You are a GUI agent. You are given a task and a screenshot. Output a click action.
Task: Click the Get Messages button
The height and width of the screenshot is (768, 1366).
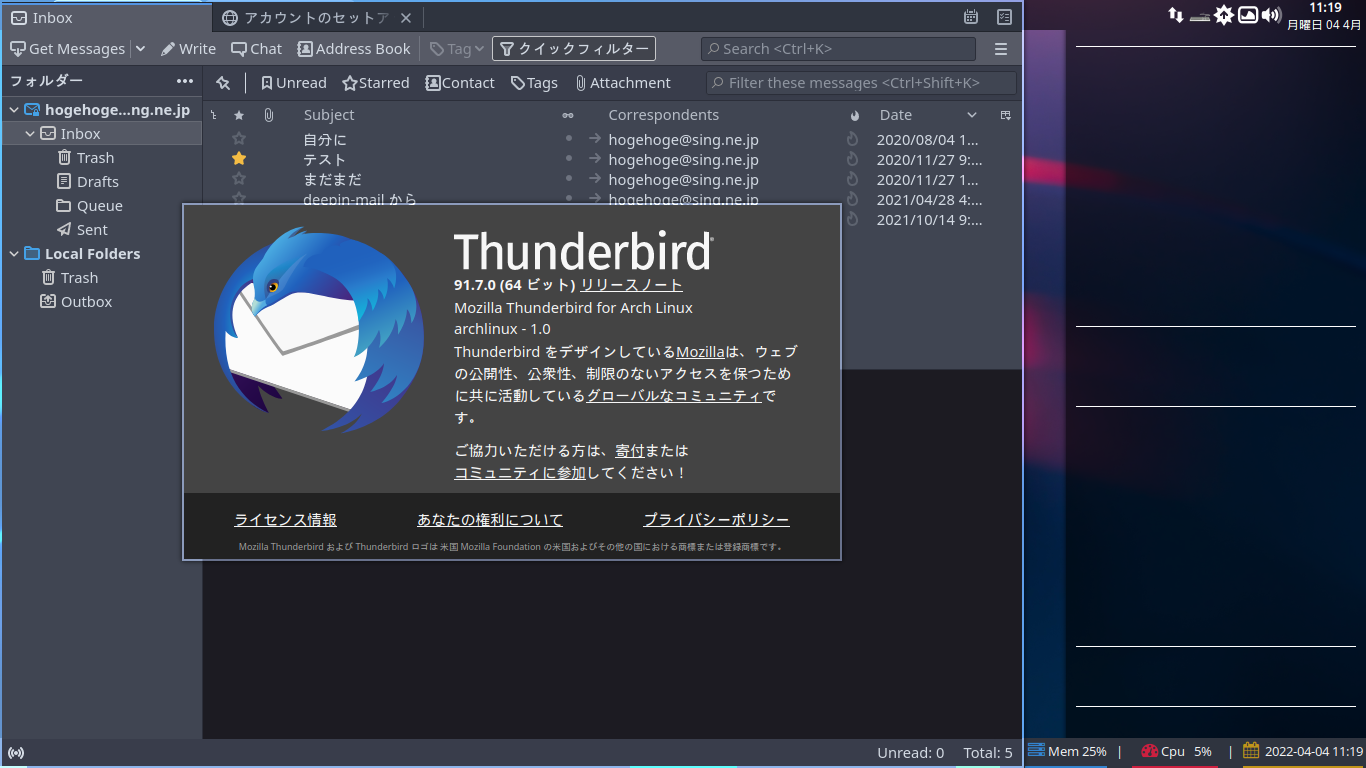click(67, 48)
